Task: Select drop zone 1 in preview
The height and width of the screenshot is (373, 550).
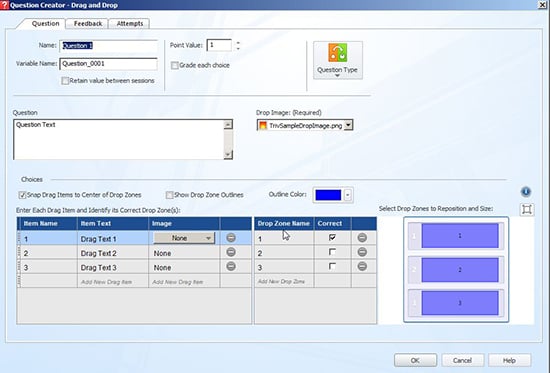Action: pyautogui.click(x=460, y=235)
